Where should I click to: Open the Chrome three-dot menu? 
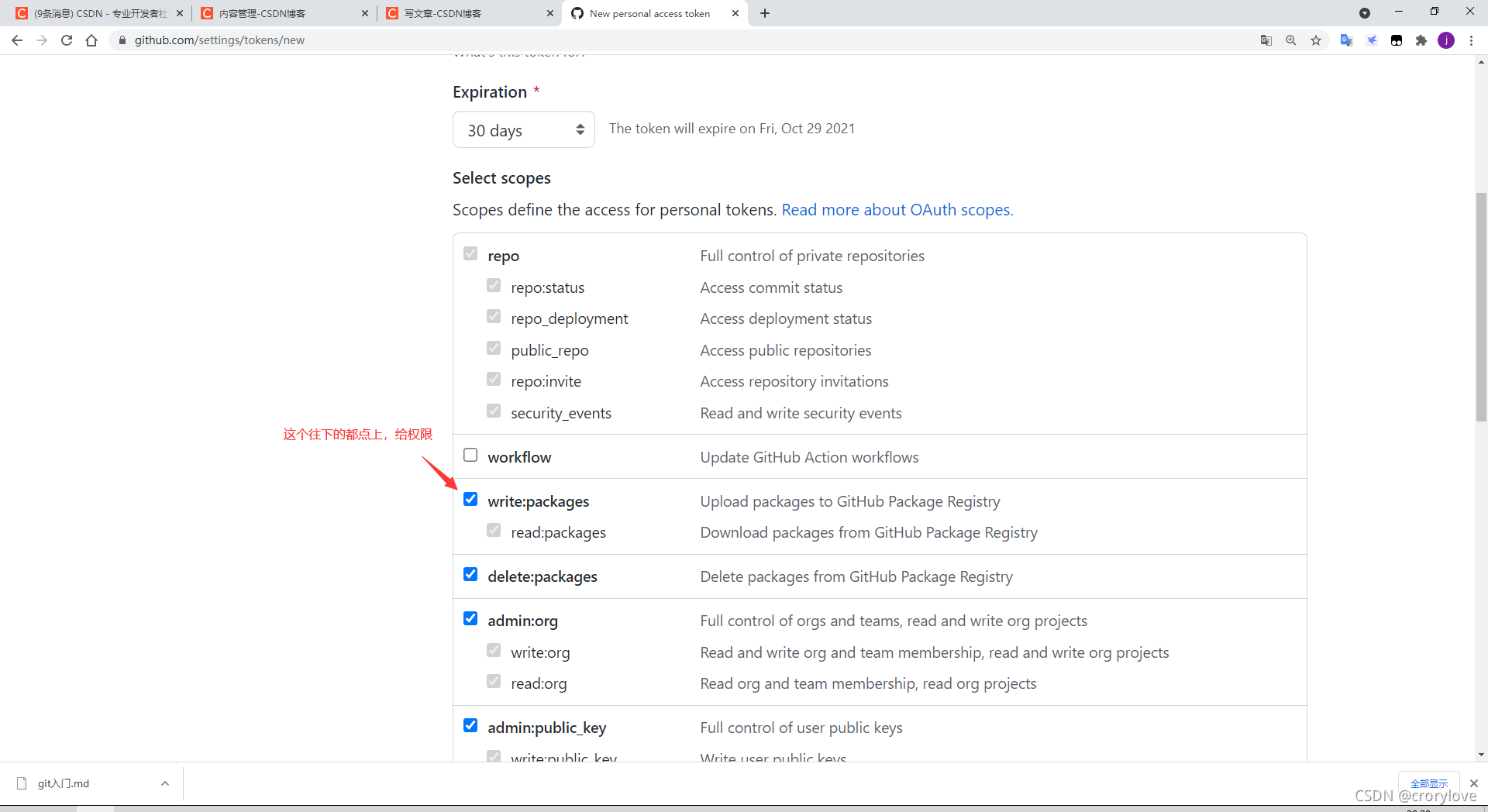(x=1471, y=40)
